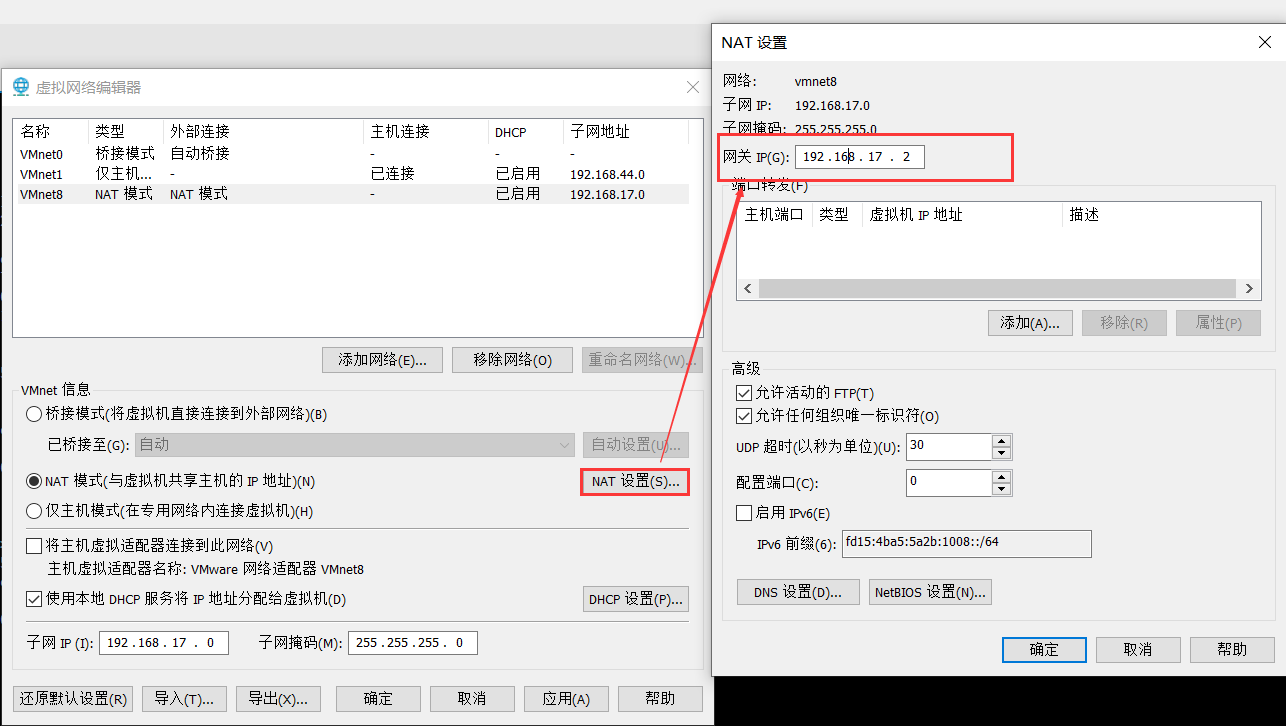Toggle connect host virtual adapter checkbox
The width and height of the screenshot is (1286, 726).
tap(34, 546)
